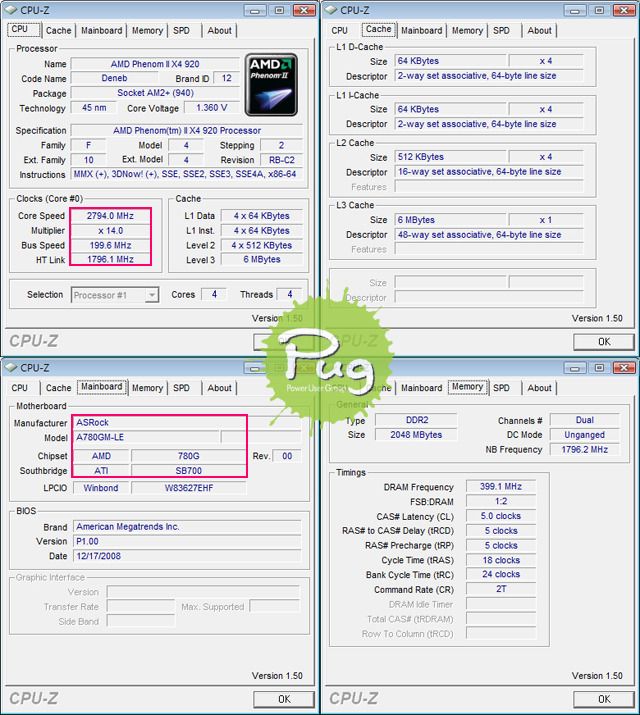Click OK in the Mainboard window
Screen dimensions: 640x715
click(284, 699)
